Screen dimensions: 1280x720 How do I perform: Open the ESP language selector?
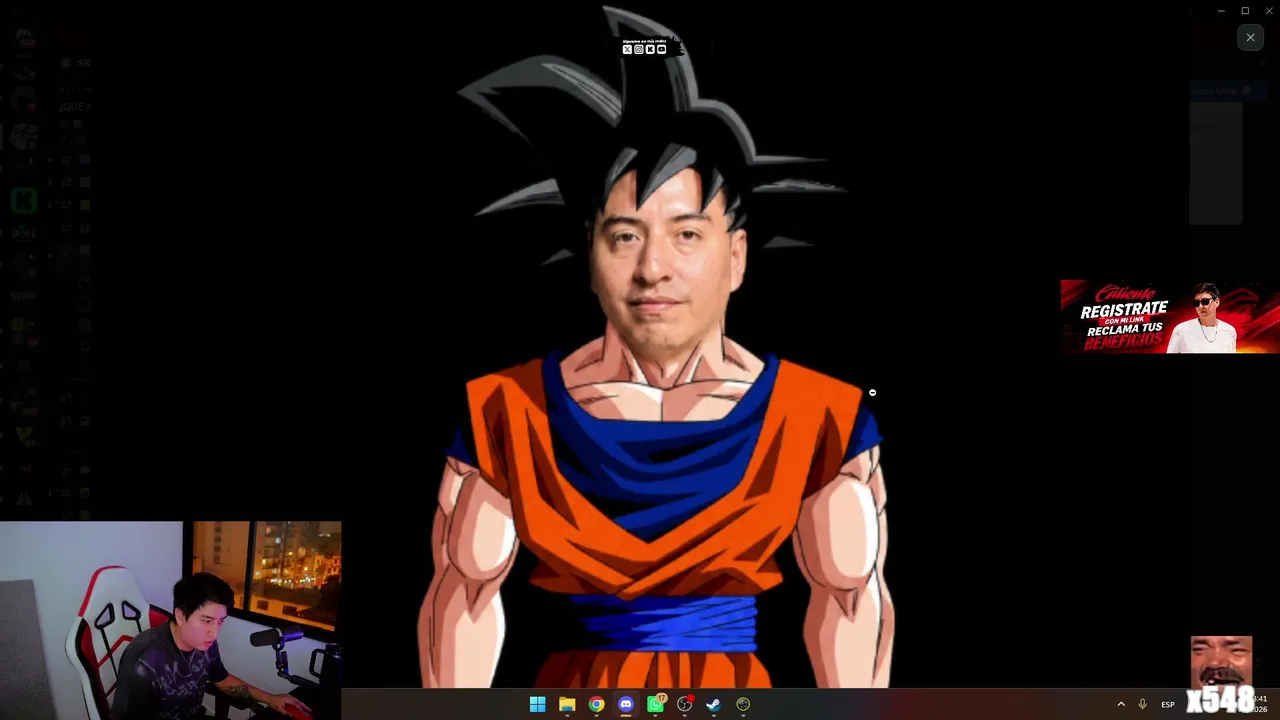[1167, 704]
